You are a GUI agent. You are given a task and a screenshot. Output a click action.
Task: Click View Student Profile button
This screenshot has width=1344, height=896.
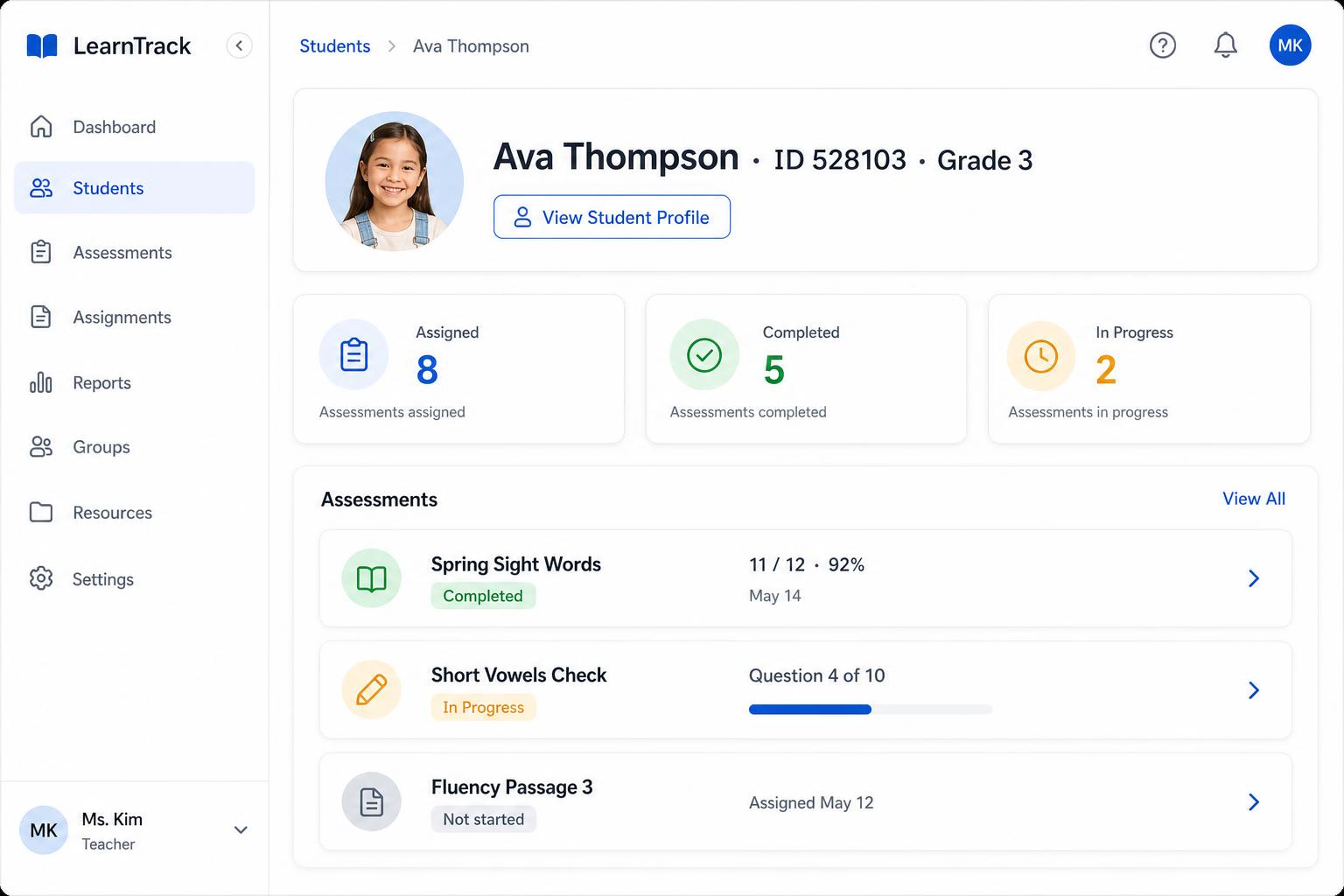point(612,217)
